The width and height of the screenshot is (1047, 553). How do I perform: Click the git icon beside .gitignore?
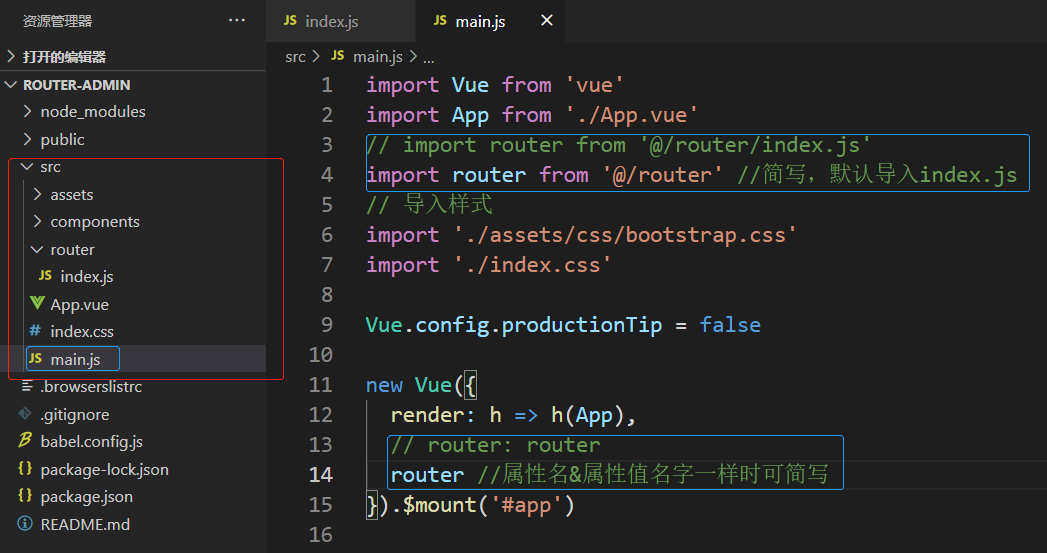point(25,414)
